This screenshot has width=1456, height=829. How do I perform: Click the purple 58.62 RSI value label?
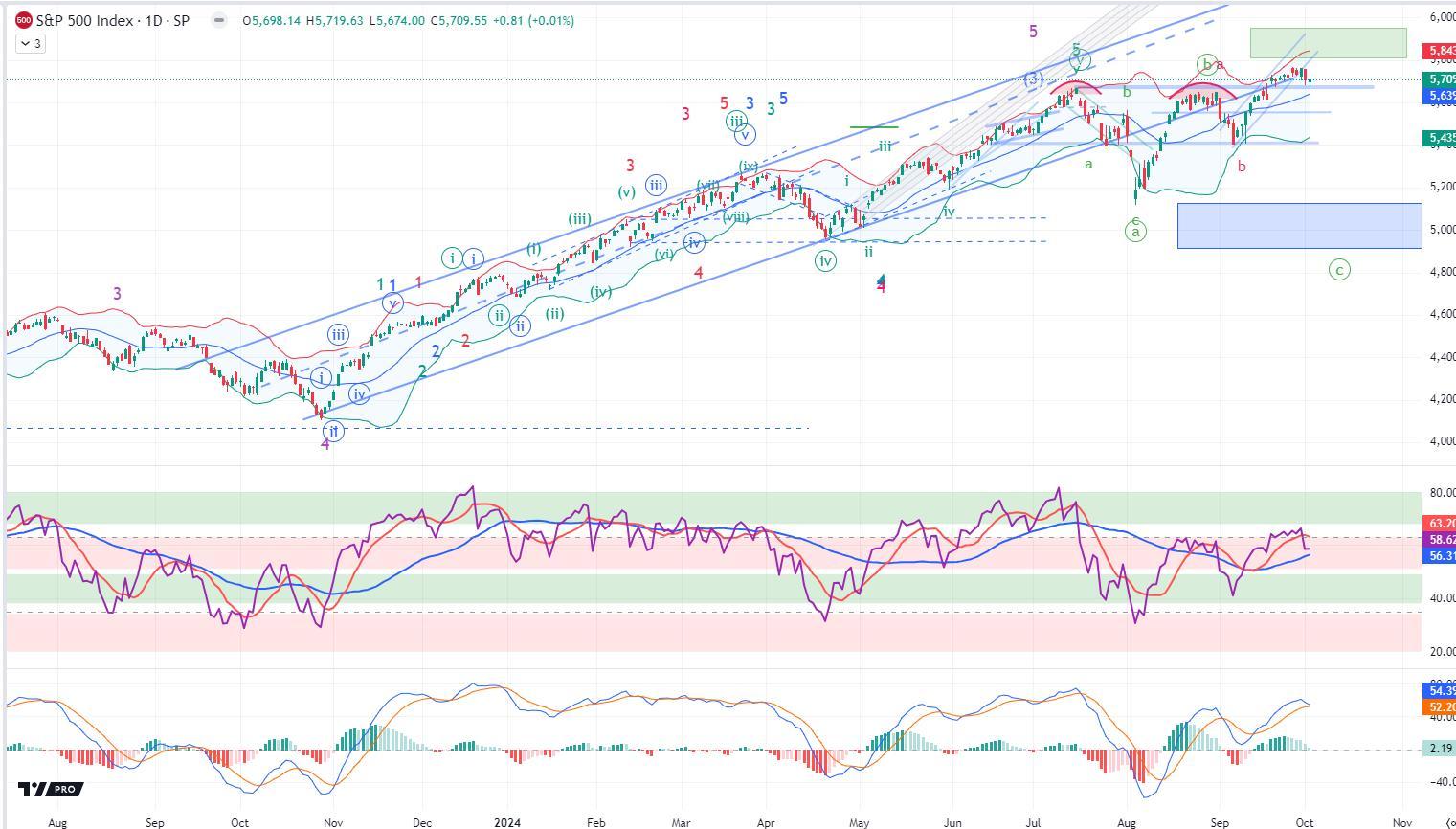[1440, 540]
